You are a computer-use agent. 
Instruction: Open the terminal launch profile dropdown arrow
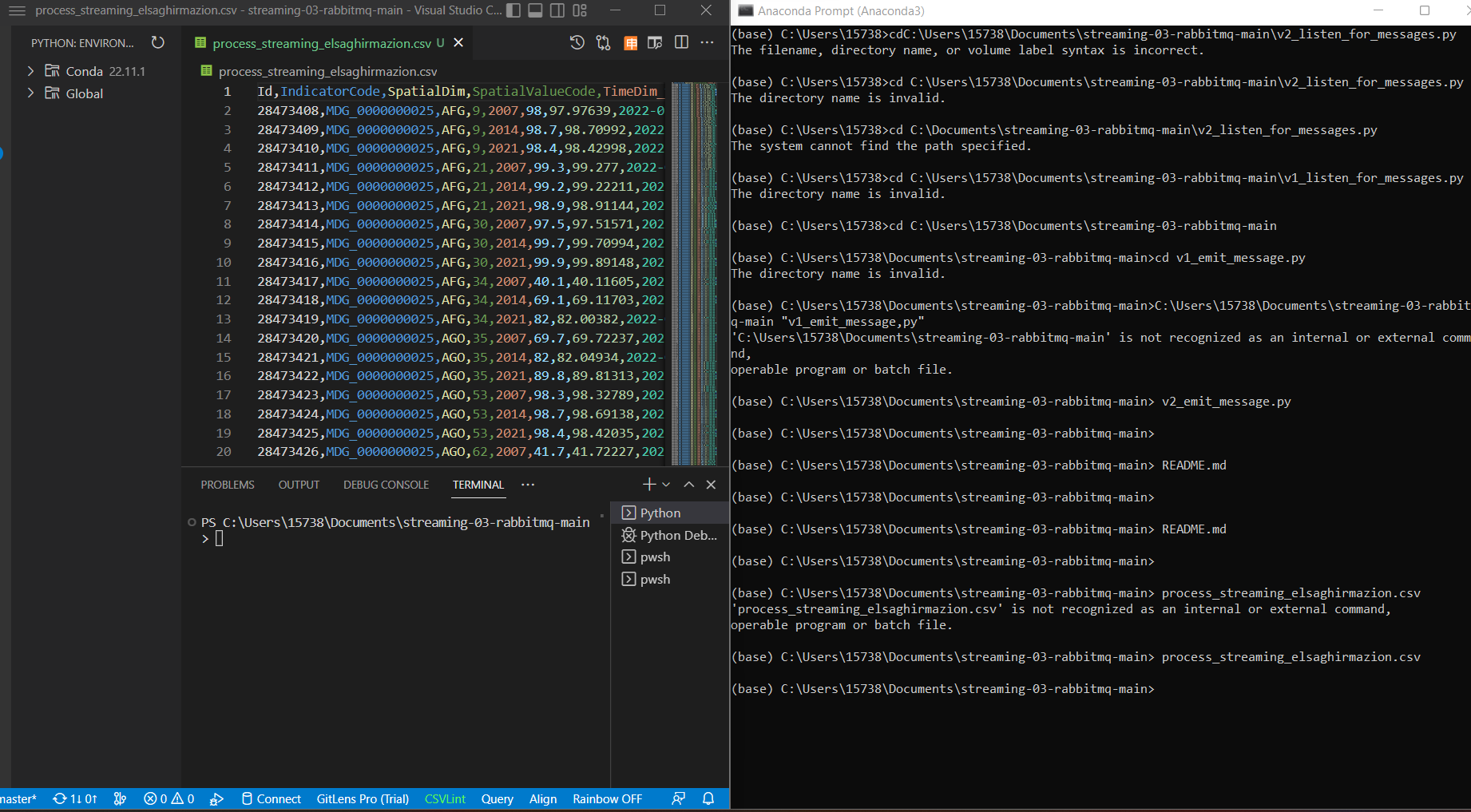tap(665, 484)
